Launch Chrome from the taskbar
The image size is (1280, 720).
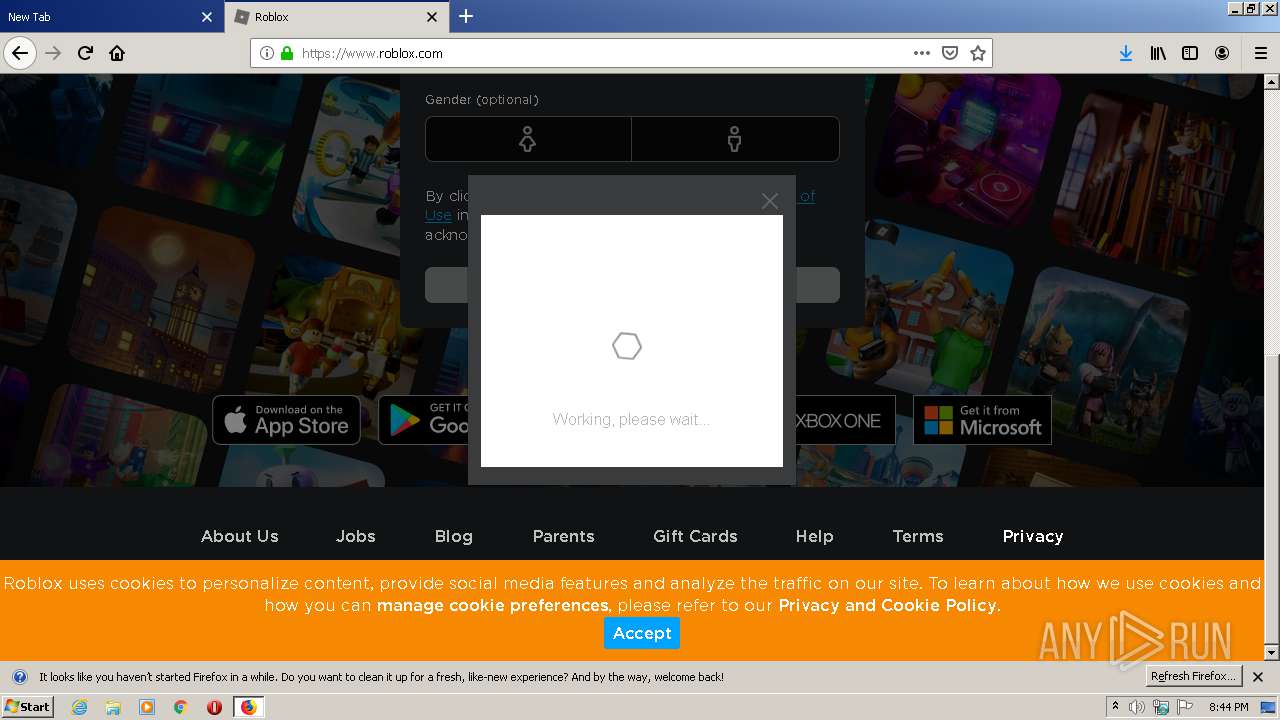click(x=181, y=707)
